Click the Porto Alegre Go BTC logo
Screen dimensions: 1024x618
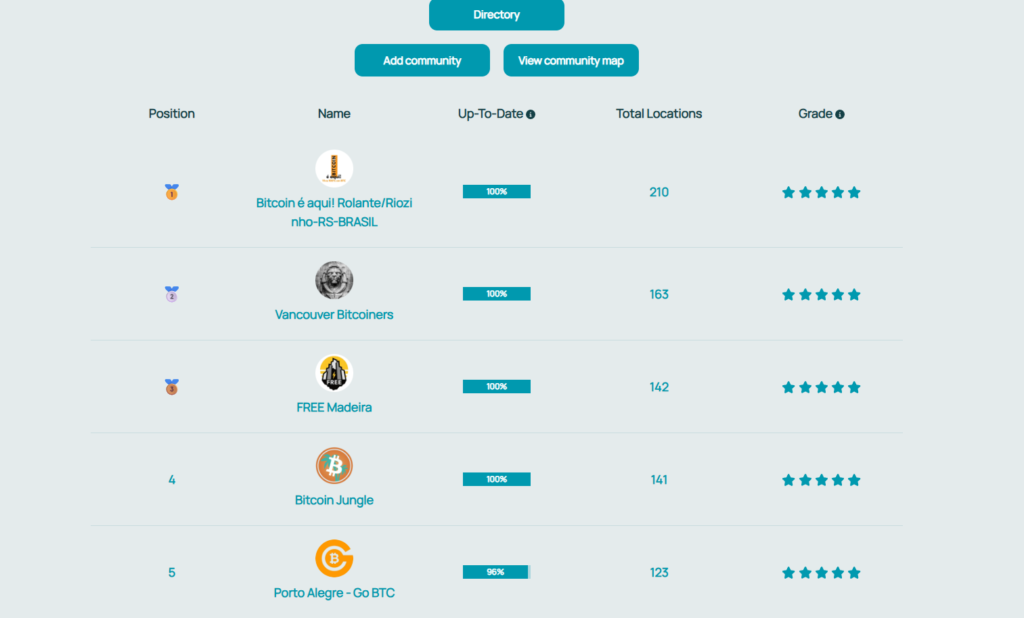point(334,559)
